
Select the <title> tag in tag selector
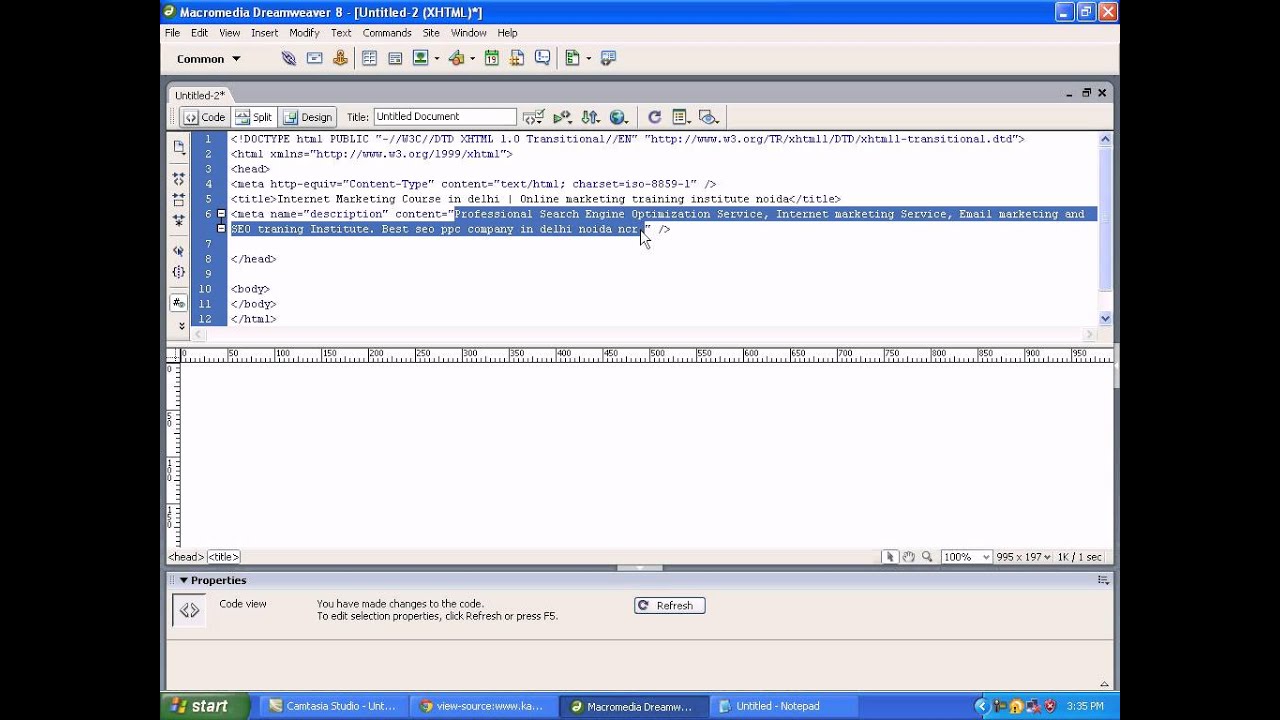point(224,557)
